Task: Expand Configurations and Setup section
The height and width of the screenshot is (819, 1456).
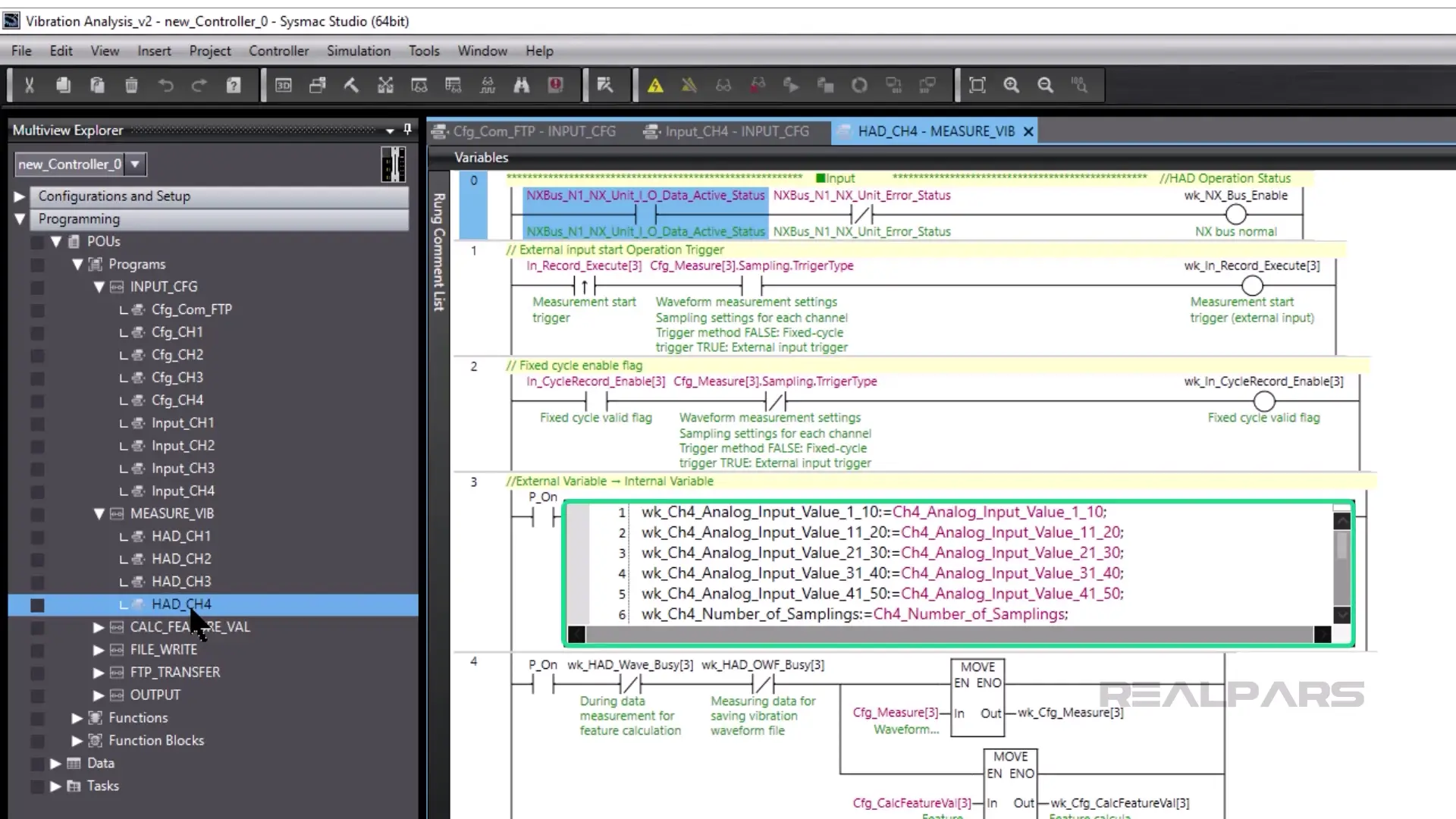Action: (x=19, y=196)
